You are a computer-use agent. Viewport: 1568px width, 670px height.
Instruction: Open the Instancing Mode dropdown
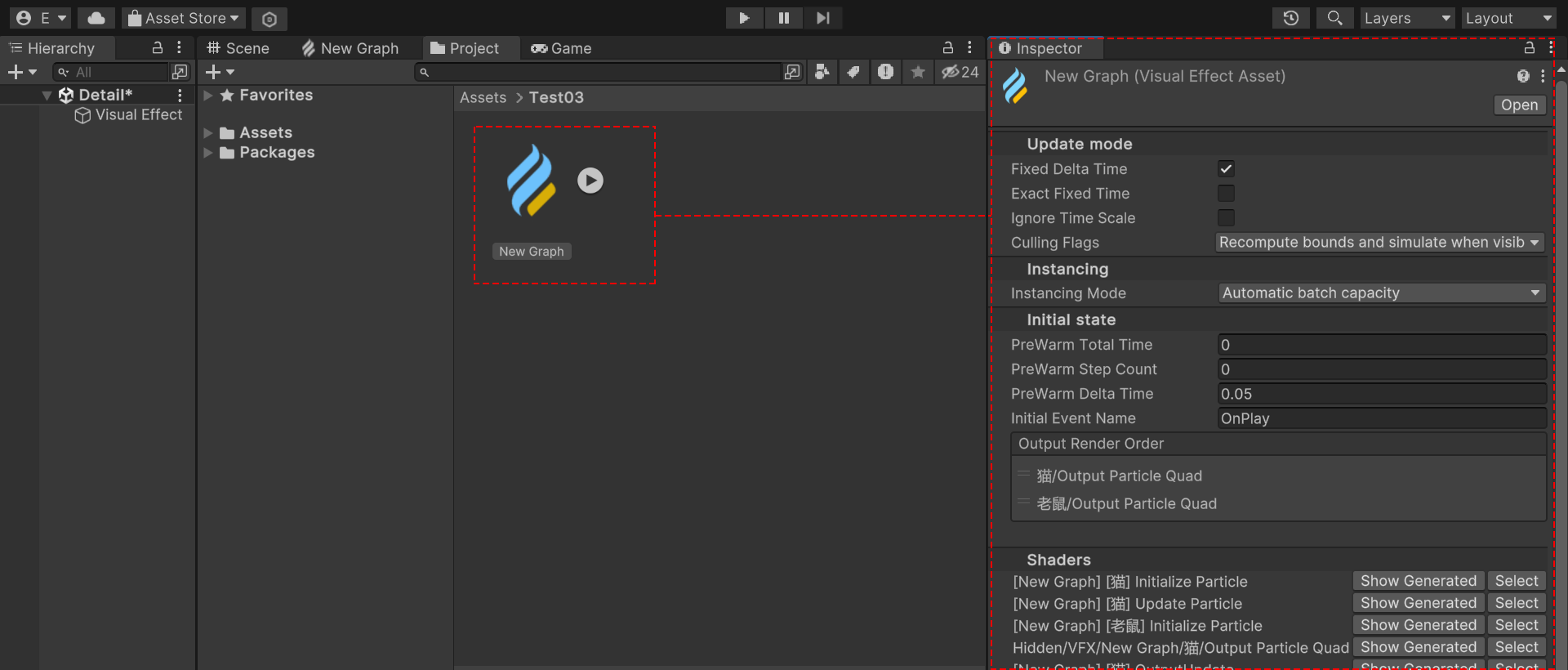1381,293
